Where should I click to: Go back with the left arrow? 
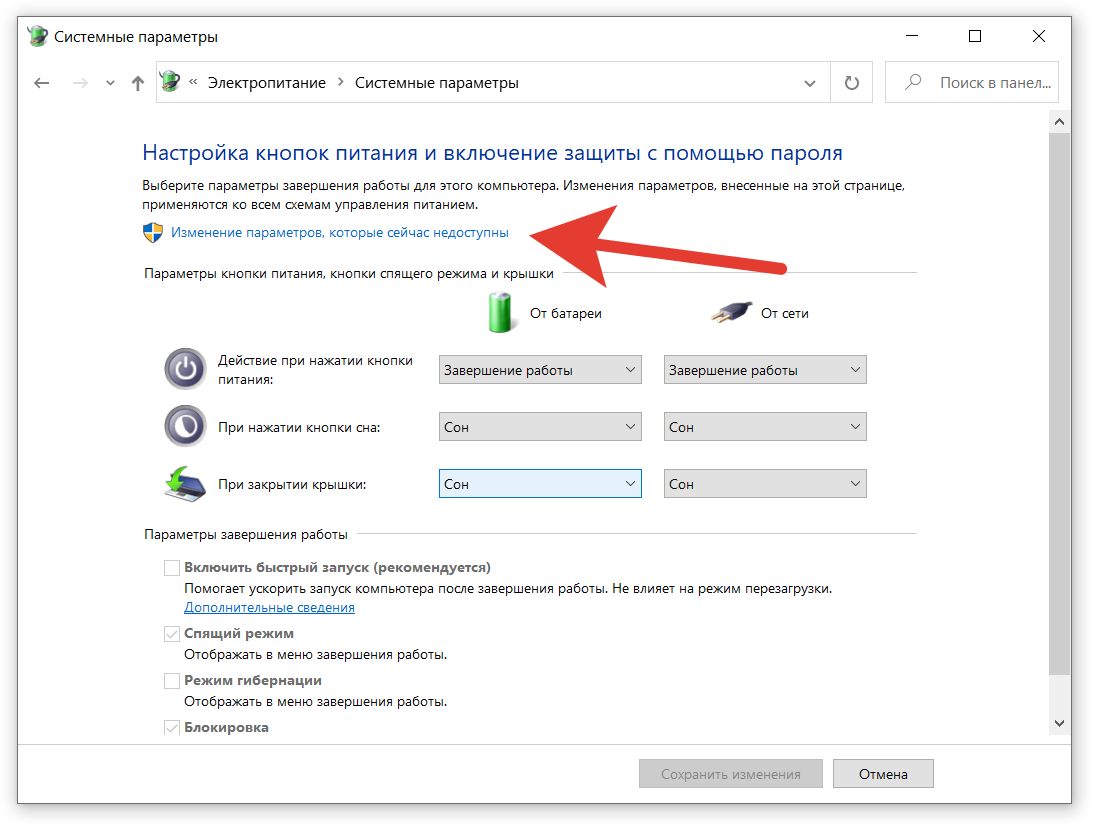42,83
